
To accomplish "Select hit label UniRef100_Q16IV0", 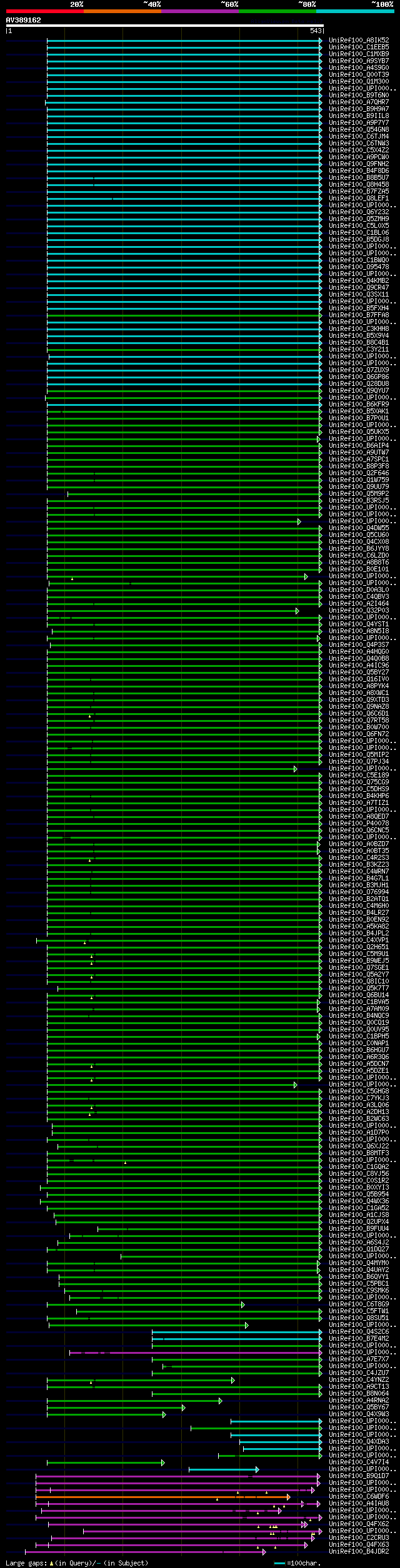I will tap(359, 679).
